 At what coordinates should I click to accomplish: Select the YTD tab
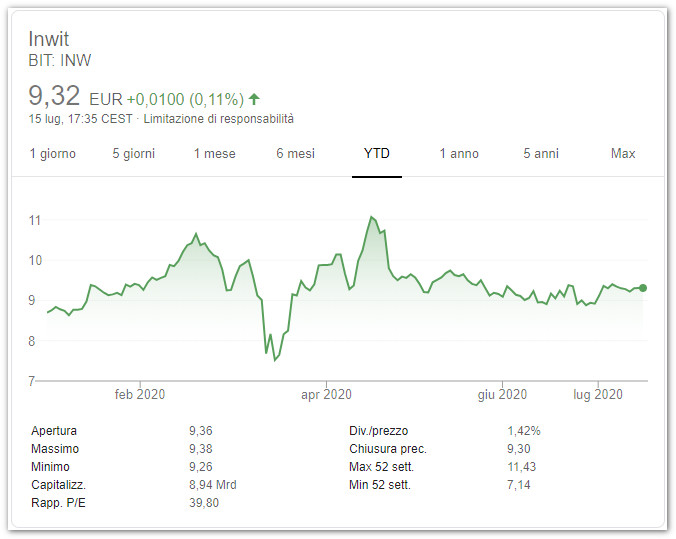click(x=377, y=154)
